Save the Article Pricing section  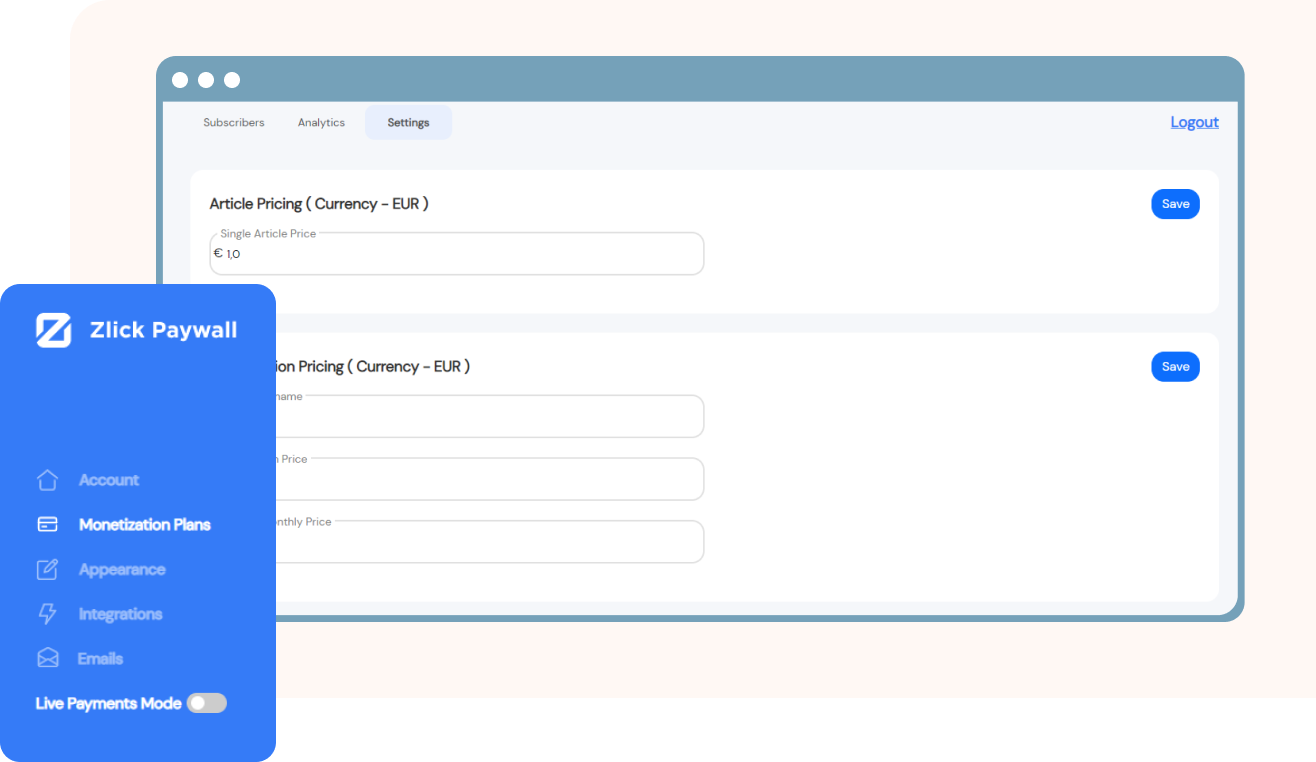point(1175,204)
